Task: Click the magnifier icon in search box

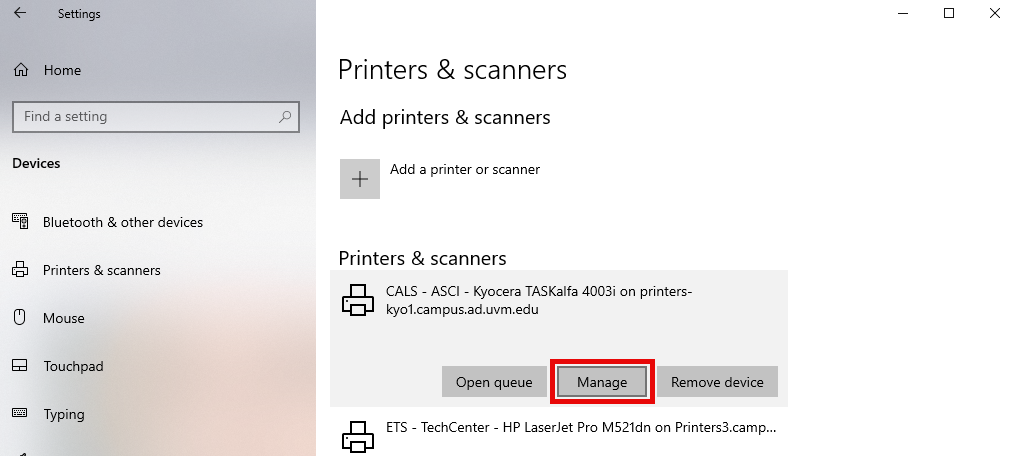Action: (x=285, y=117)
